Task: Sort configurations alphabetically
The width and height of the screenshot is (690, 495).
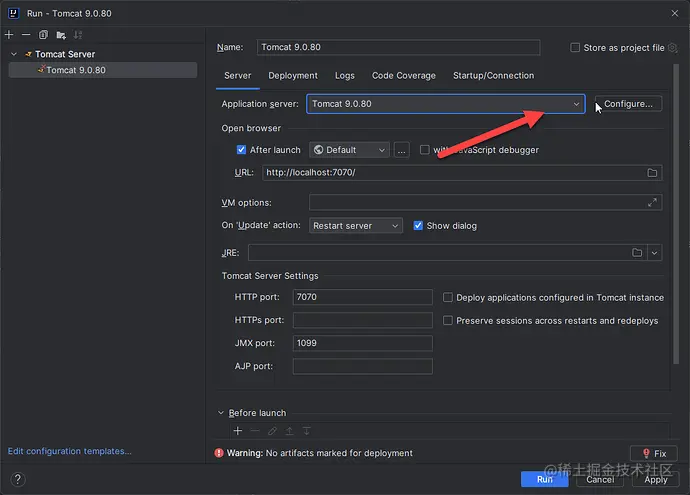Action: [x=78, y=35]
